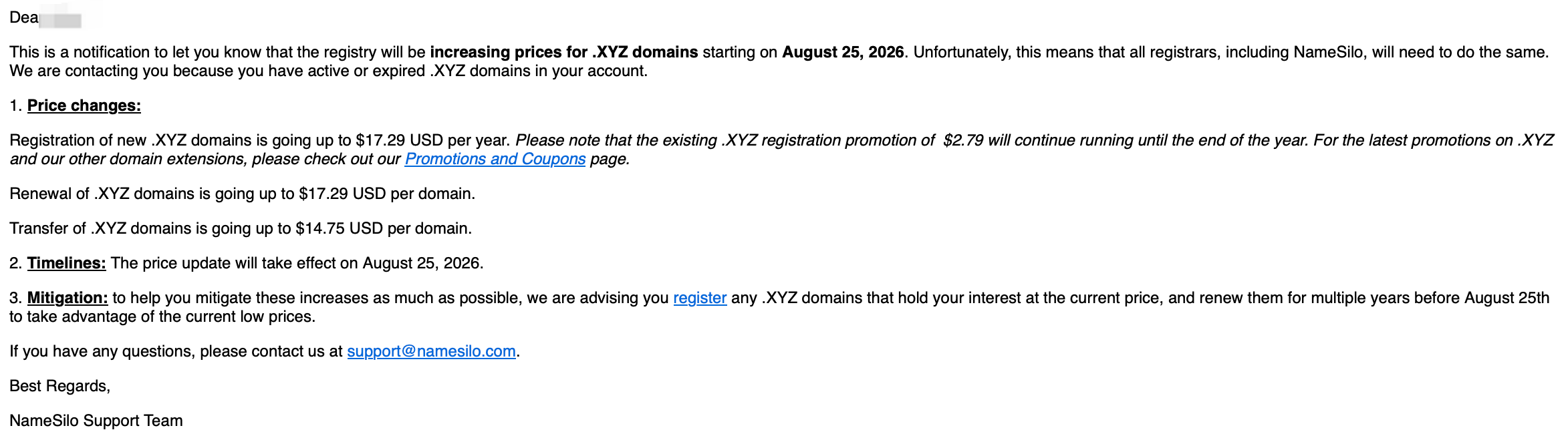
Task: Follow the "register" hyperlink in Mitigation
Action: pos(700,298)
